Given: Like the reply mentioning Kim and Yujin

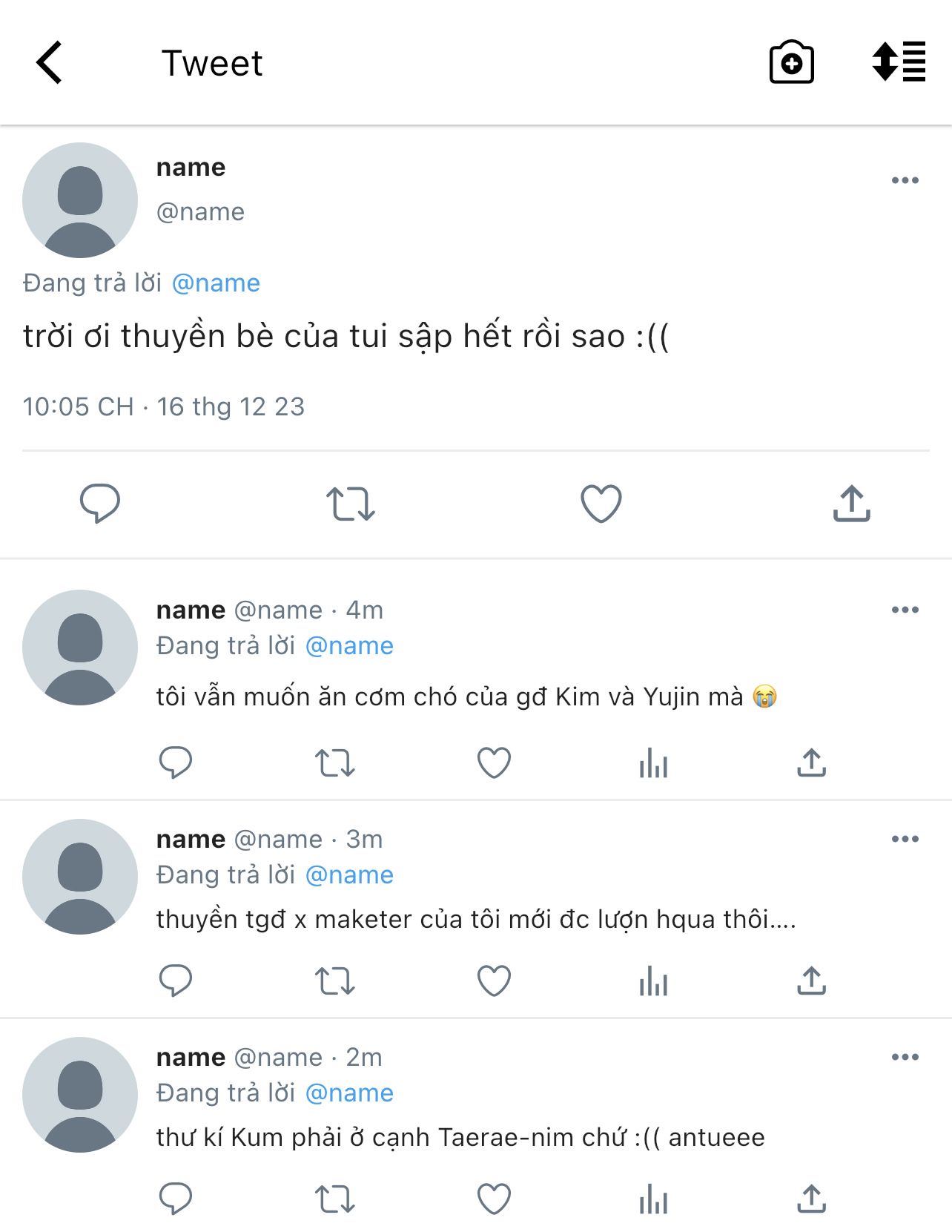Looking at the screenshot, I should (494, 762).
